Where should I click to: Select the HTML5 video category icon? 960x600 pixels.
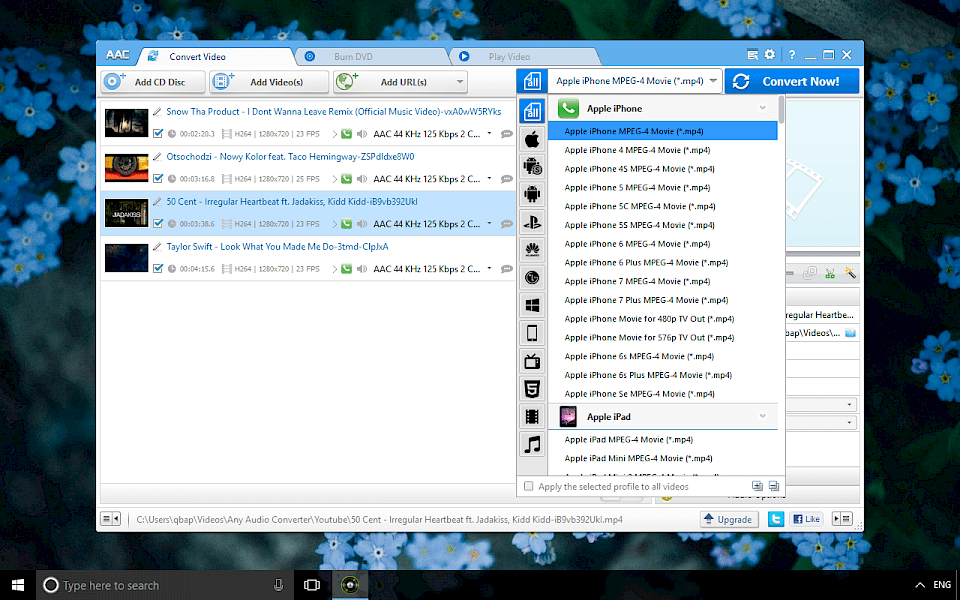[x=531, y=389]
